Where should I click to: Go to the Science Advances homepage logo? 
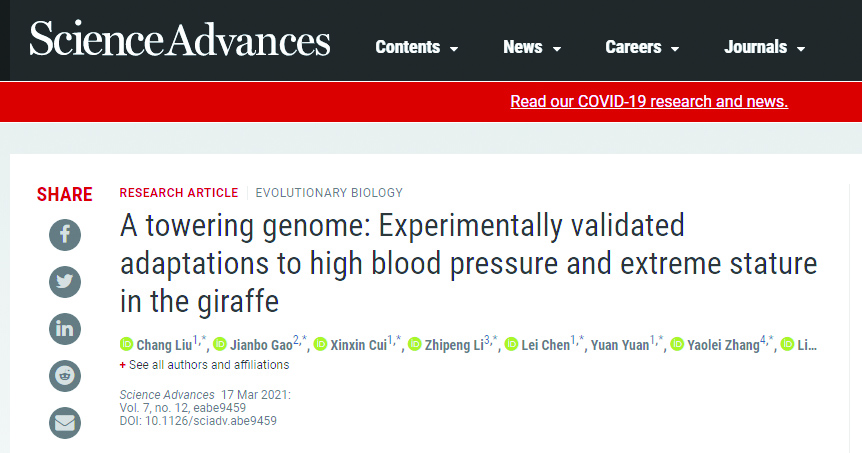[x=180, y=38]
